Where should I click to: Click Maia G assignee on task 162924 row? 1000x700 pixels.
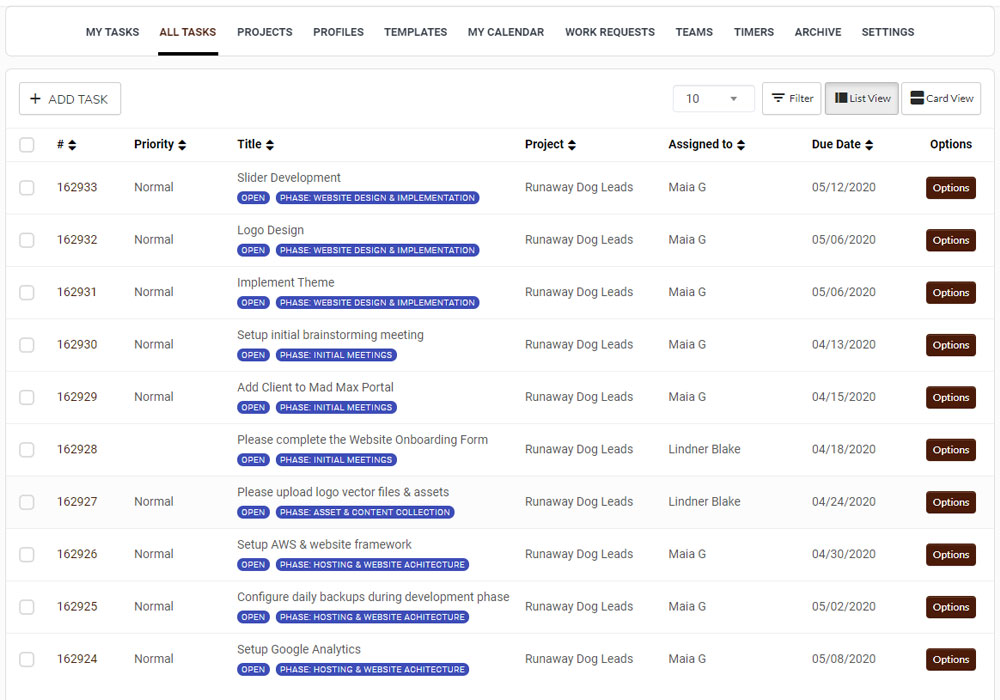687,659
